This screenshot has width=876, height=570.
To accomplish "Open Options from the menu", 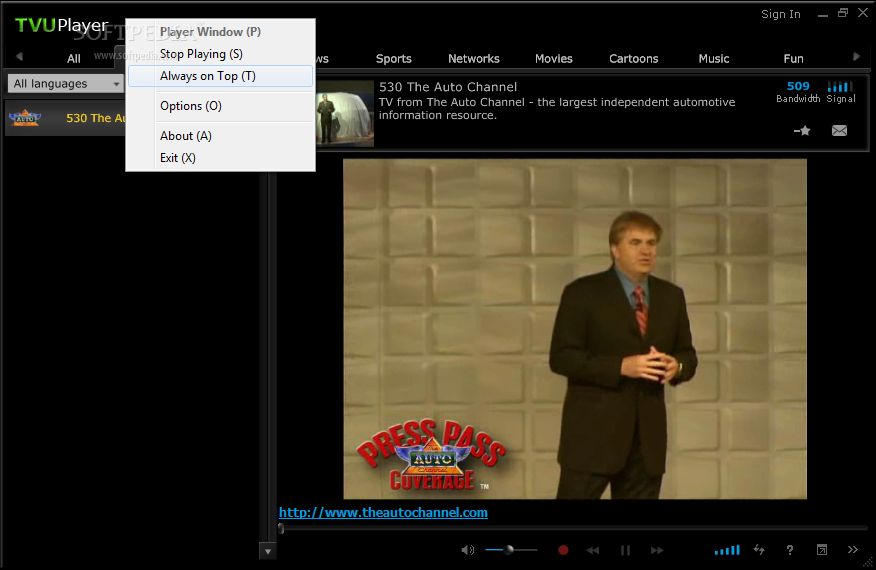I will point(220,106).
